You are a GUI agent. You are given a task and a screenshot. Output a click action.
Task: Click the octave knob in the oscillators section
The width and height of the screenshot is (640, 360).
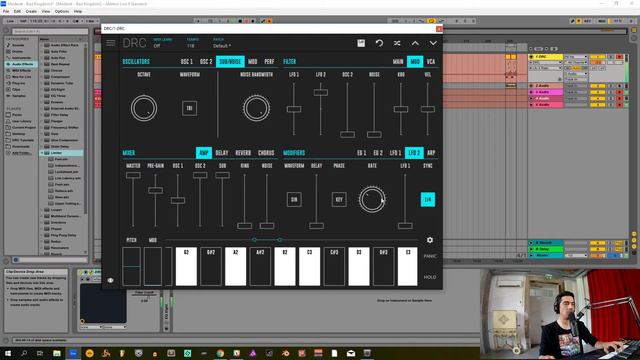click(x=144, y=108)
